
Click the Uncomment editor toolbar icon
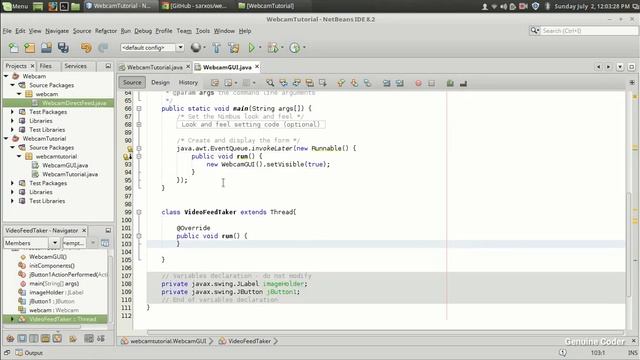(463, 83)
